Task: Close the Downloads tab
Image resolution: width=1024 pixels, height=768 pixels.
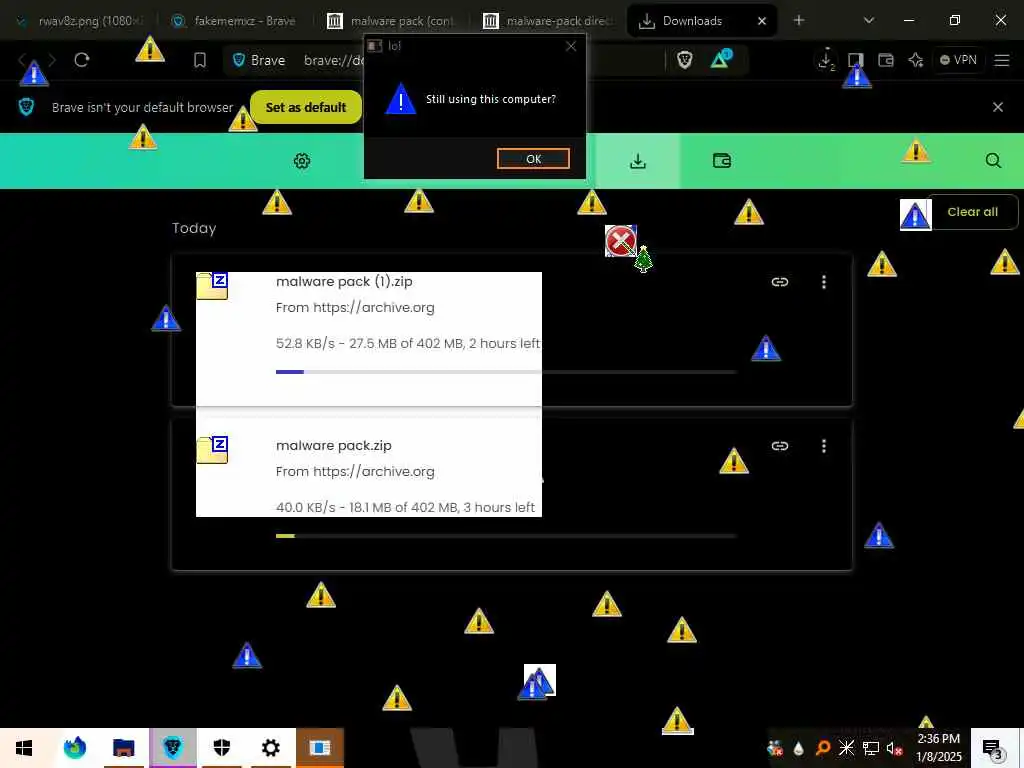Action: (x=761, y=21)
